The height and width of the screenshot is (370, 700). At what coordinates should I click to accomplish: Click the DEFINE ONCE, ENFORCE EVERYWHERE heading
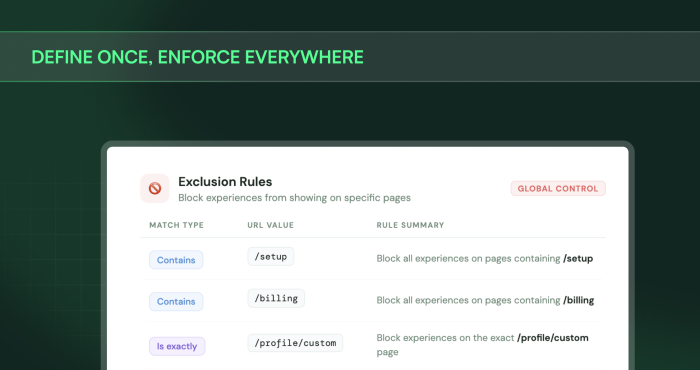point(197,57)
